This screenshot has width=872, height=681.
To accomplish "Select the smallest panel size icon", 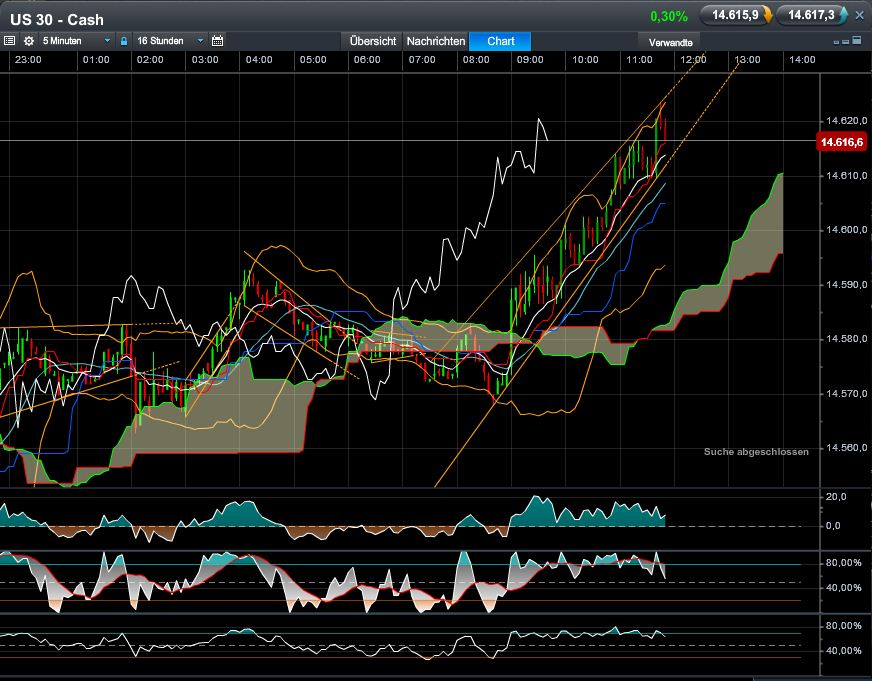I will [x=837, y=42].
